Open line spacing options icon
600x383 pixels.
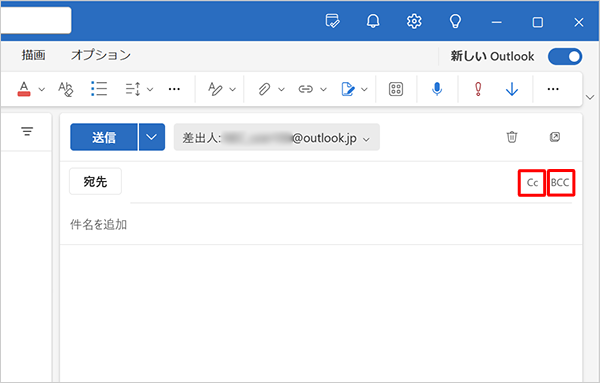133,89
